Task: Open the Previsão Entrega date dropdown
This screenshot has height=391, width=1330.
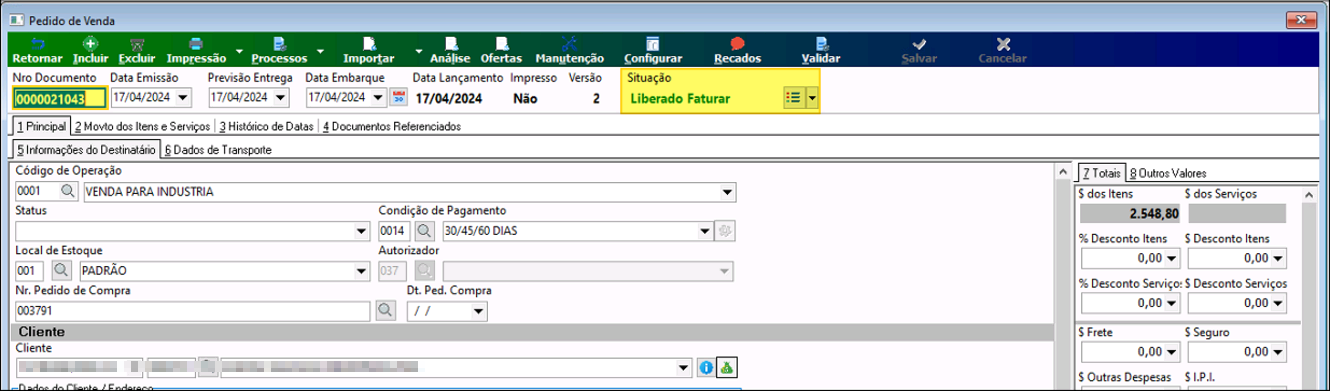Action: point(281,98)
